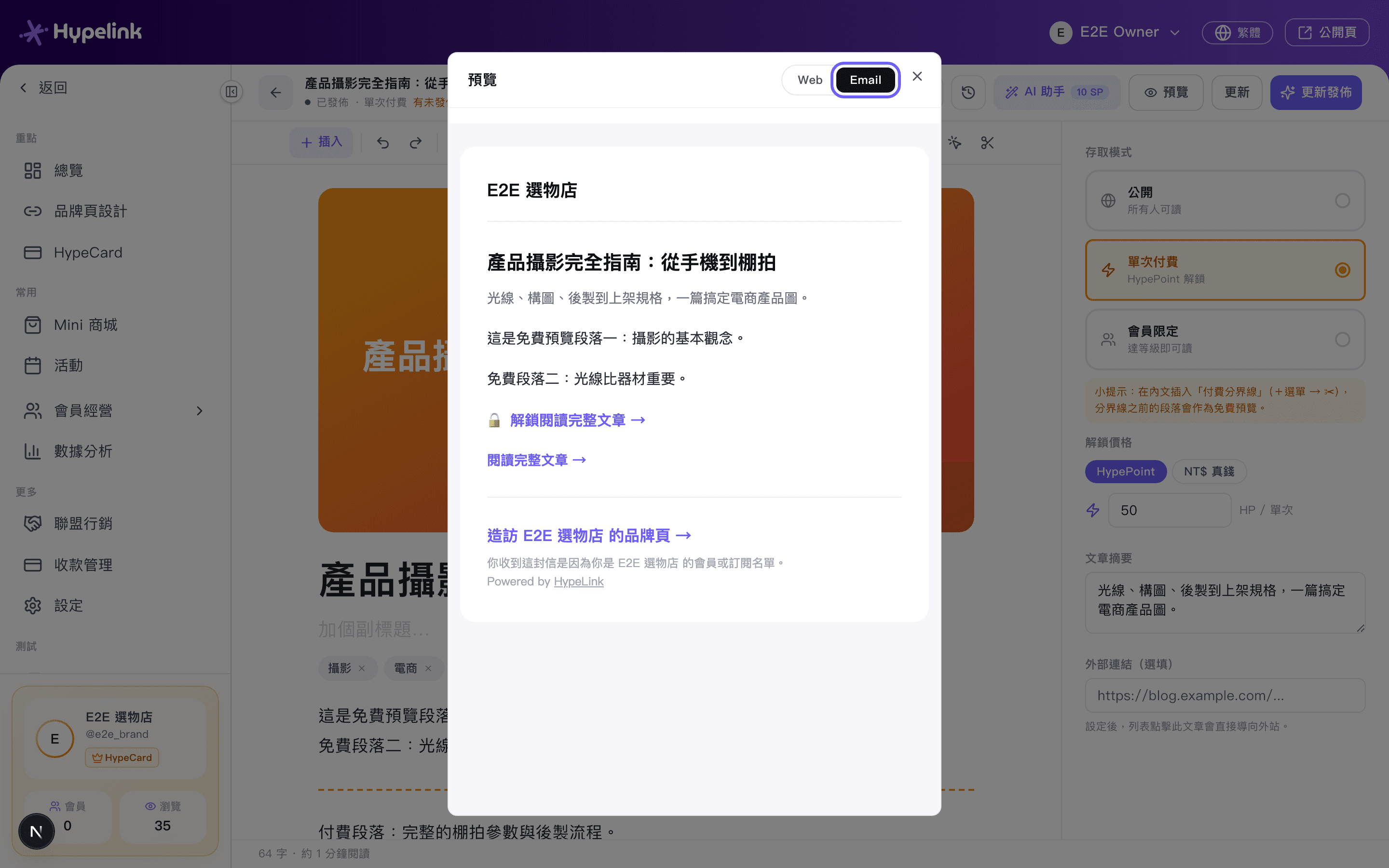1389x868 pixels.
Task: Click the 付費段落 paid paragraph text
Action: coord(467,832)
